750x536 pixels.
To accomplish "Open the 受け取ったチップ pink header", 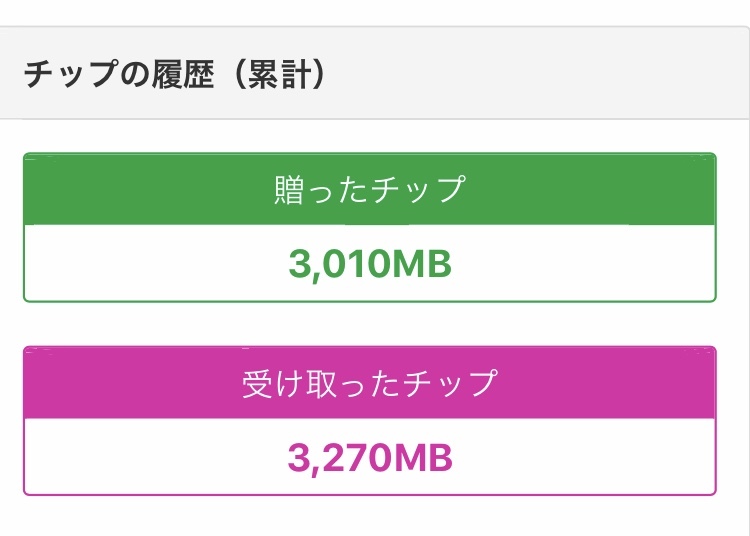I will click(370, 383).
